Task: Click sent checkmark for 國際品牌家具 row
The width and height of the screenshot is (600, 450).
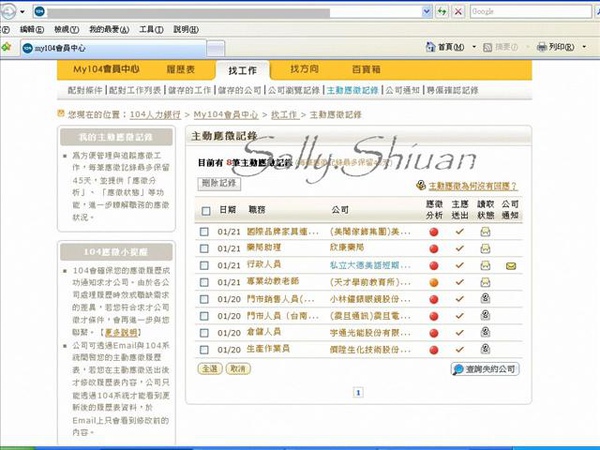Action: (x=460, y=232)
